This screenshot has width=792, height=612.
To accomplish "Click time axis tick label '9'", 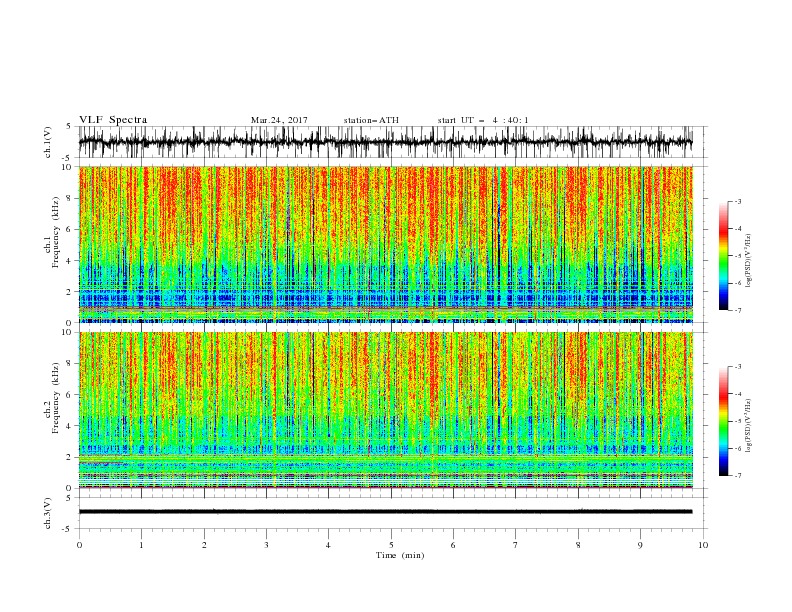I will coord(640,545).
